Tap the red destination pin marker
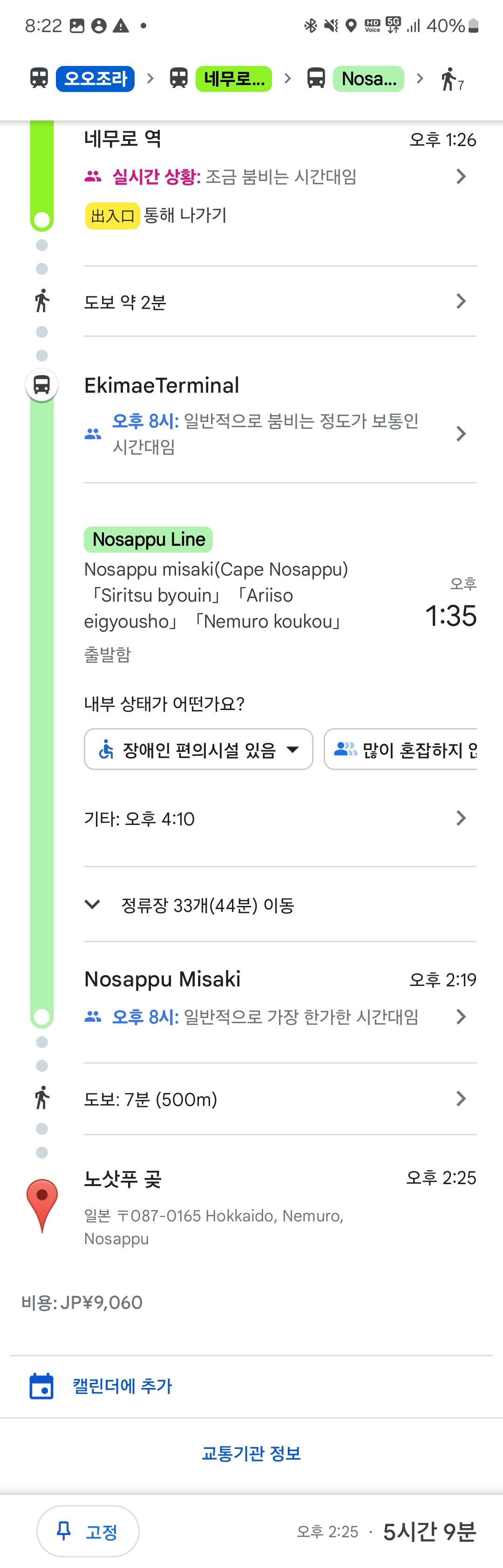This screenshot has width=503, height=1568. click(x=42, y=1205)
